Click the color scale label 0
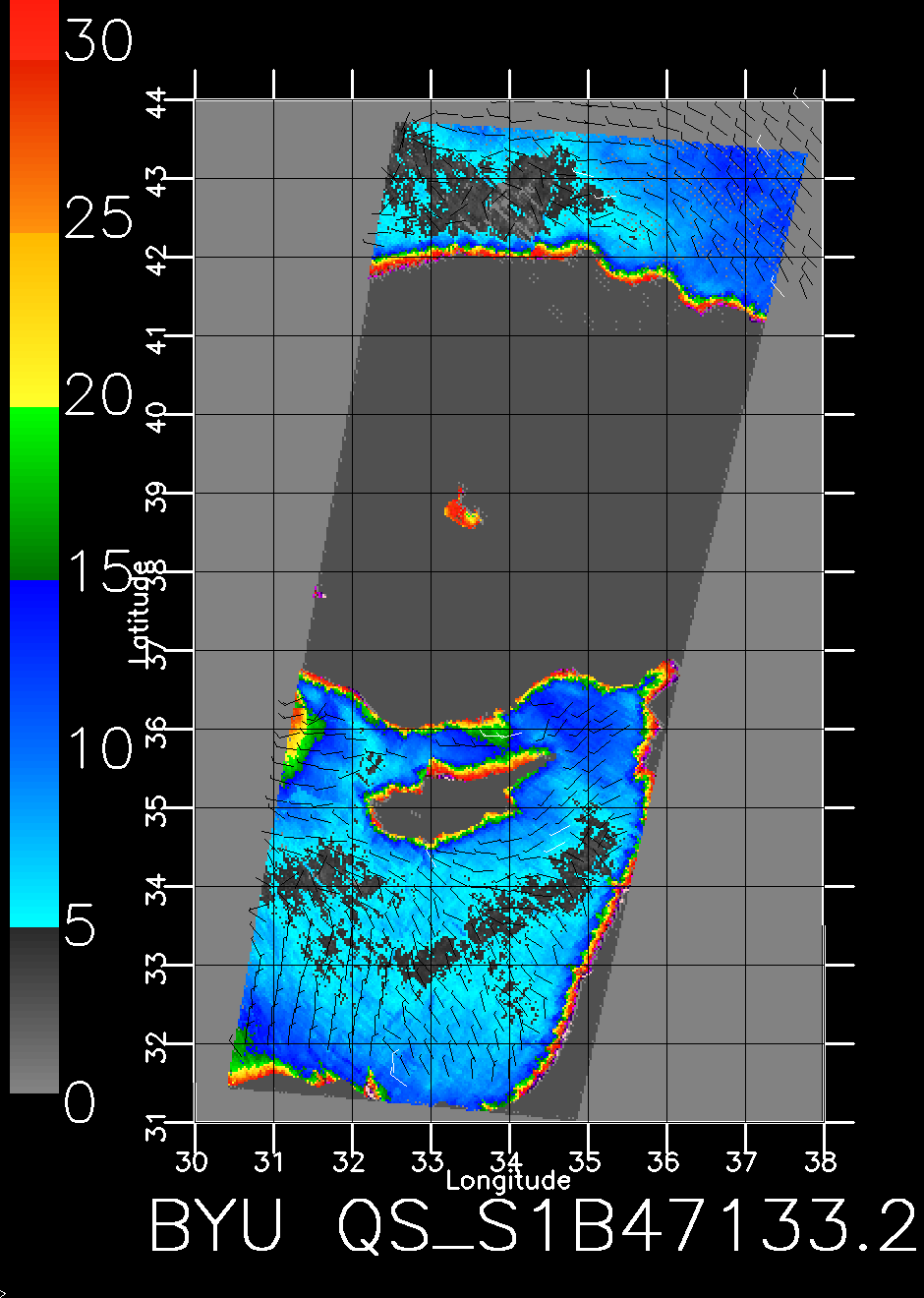The image size is (924, 1298). pyautogui.click(x=80, y=1101)
